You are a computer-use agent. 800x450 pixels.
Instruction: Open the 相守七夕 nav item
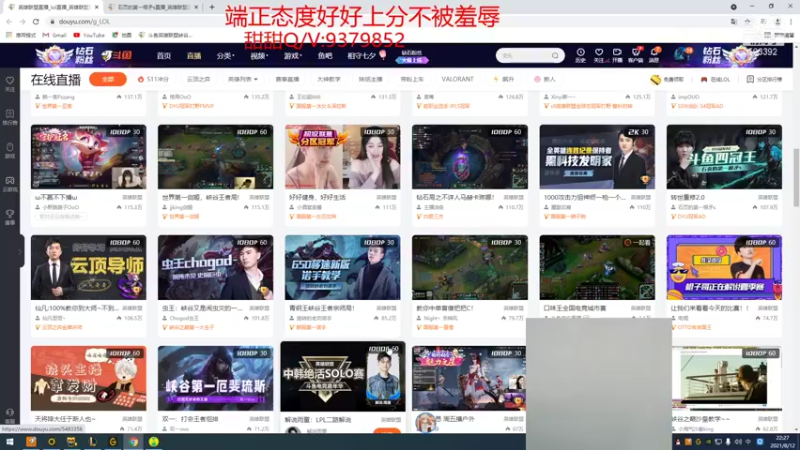coord(361,56)
